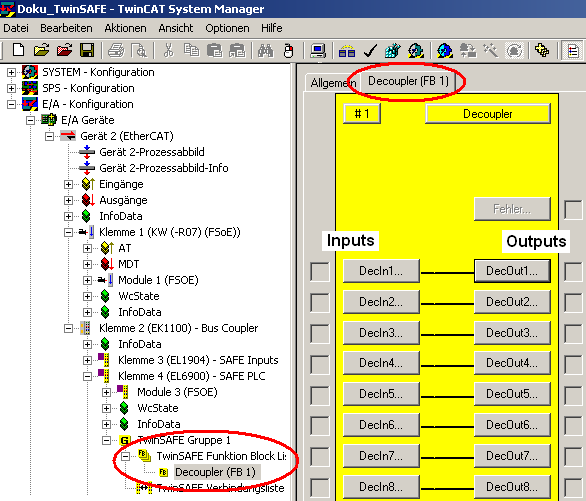Select Gerät 2-Prozessabbild tree entry
The width and height of the screenshot is (586, 501).
point(152,152)
